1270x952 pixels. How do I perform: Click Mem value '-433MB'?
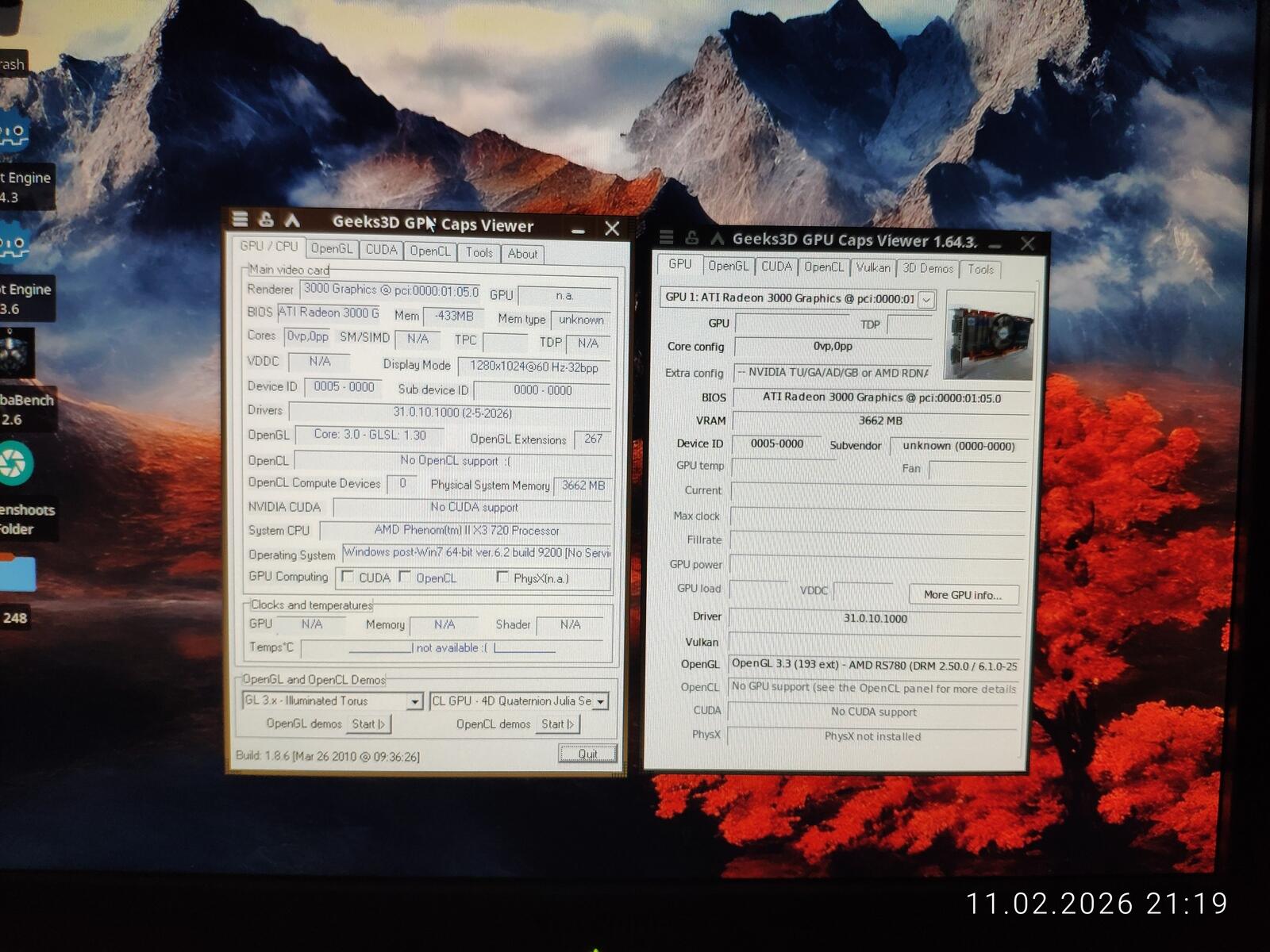pyautogui.click(x=454, y=316)
